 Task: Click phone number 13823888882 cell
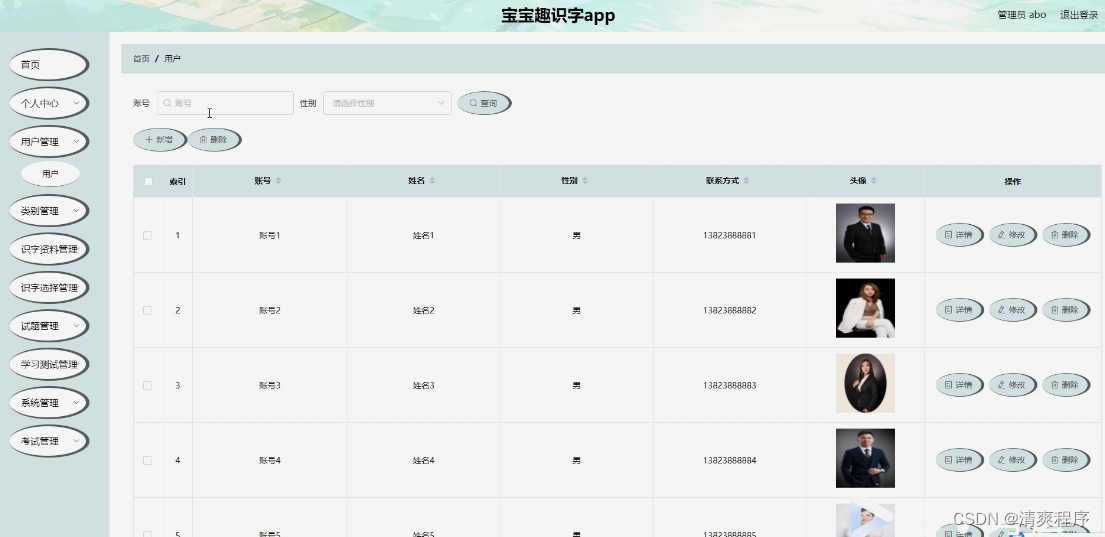[729, 310]
